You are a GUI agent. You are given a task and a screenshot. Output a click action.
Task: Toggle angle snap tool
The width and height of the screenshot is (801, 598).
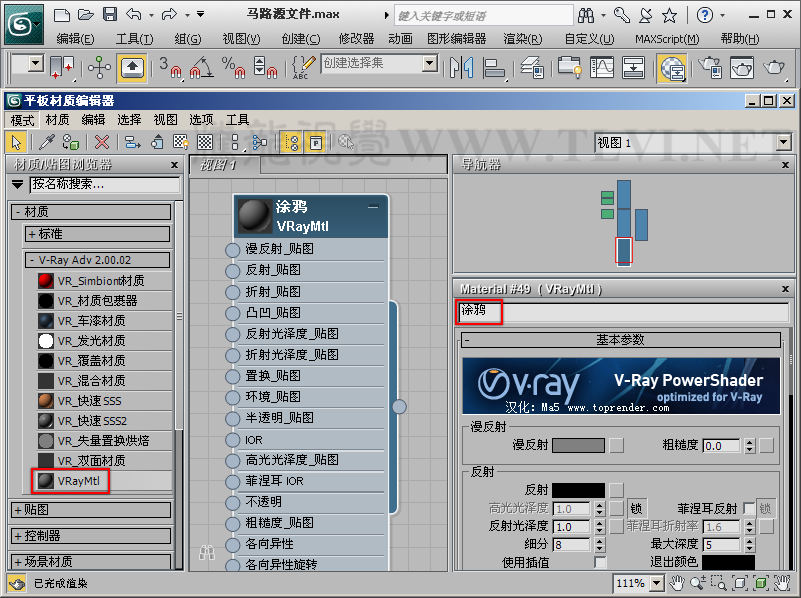[x=202, y=67]
